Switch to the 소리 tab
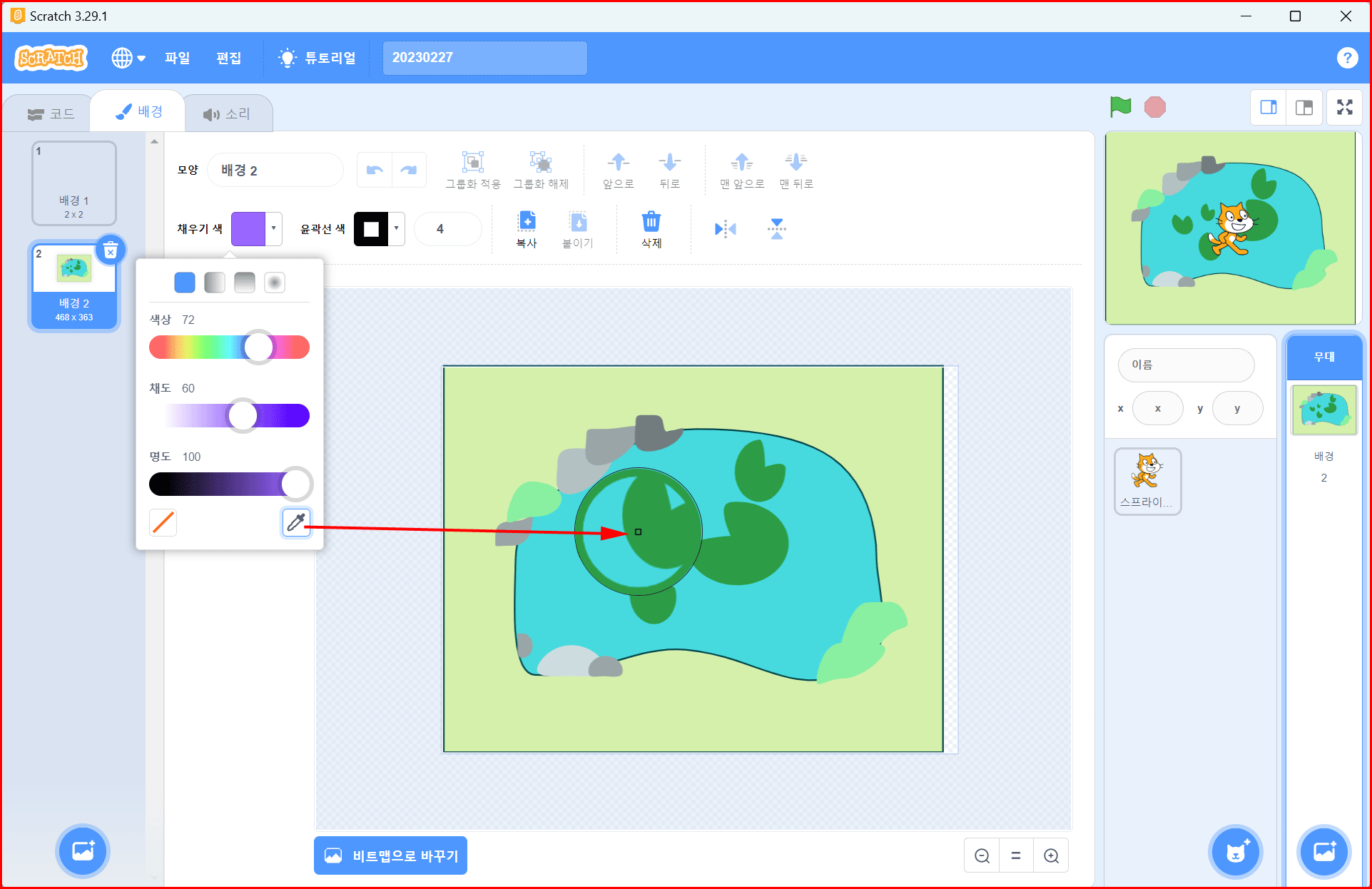 tap(227, 114)
